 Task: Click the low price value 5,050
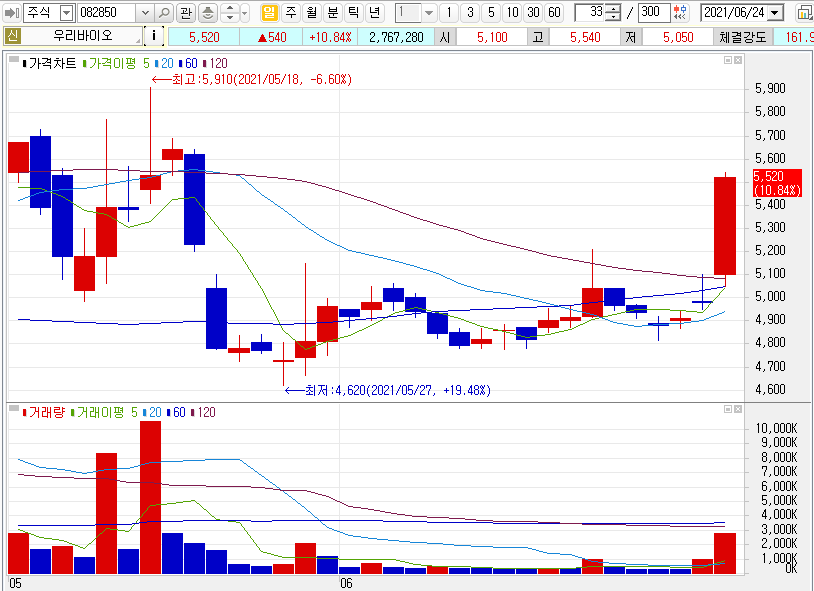tap(678, 37)
